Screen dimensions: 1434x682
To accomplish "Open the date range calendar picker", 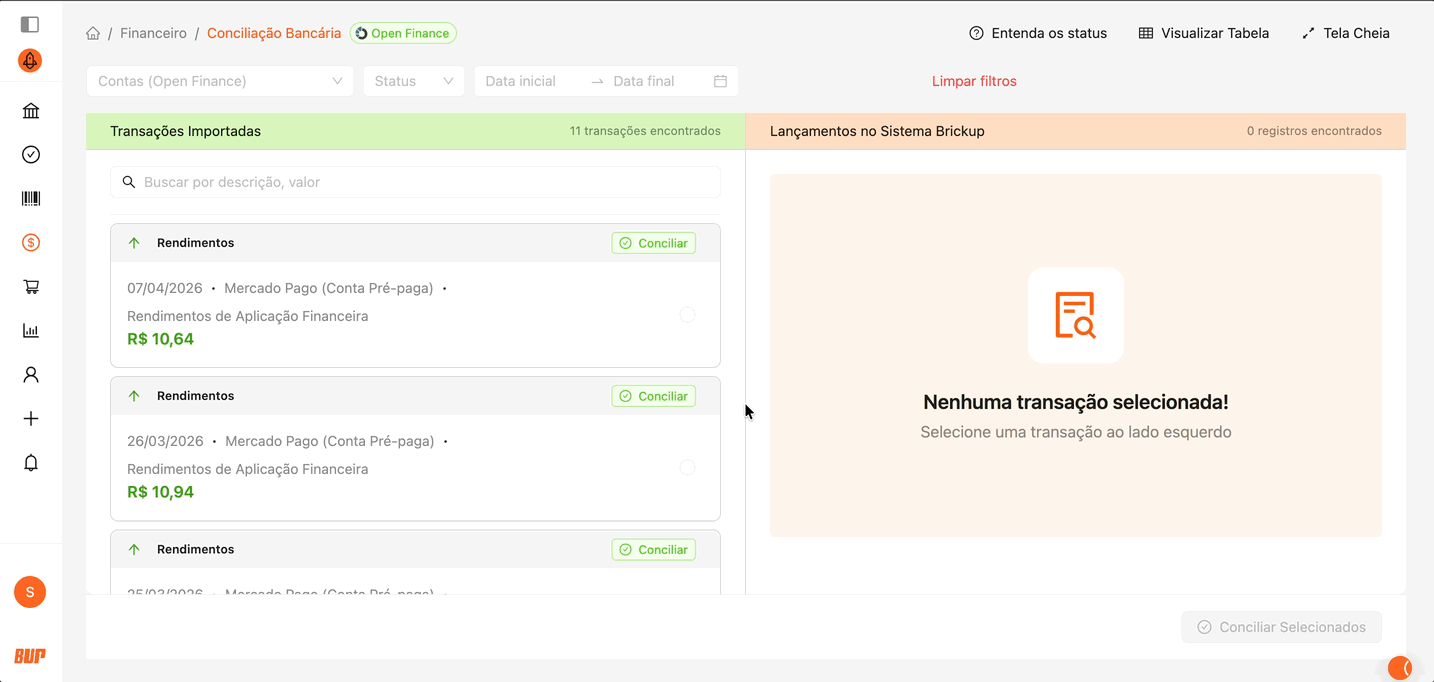I will [x=720, y=81].
